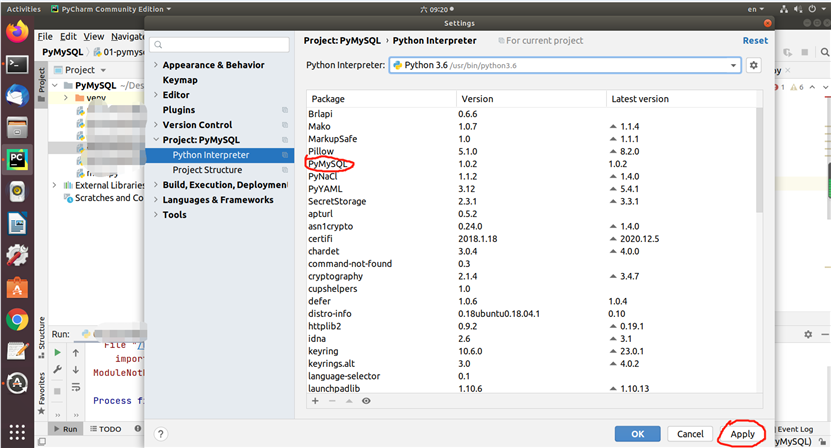Open the Edit menu
Viewport: 831px width, 448px height.
pos(68,36)
